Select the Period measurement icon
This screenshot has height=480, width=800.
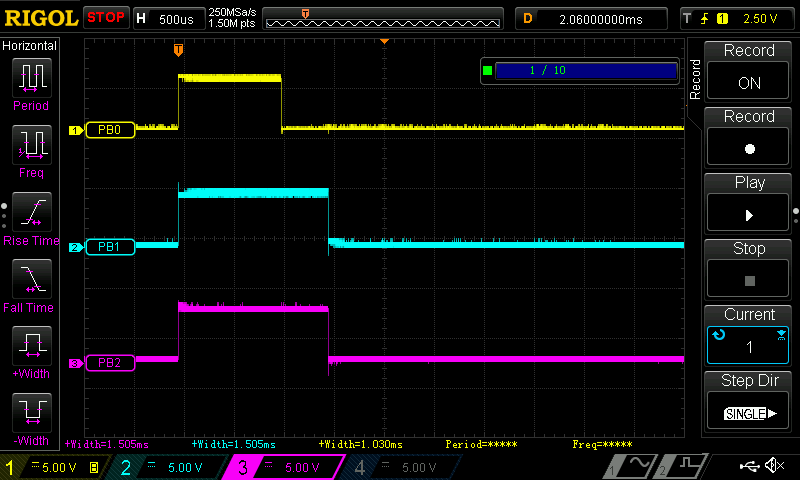click(x=32, y=78)
